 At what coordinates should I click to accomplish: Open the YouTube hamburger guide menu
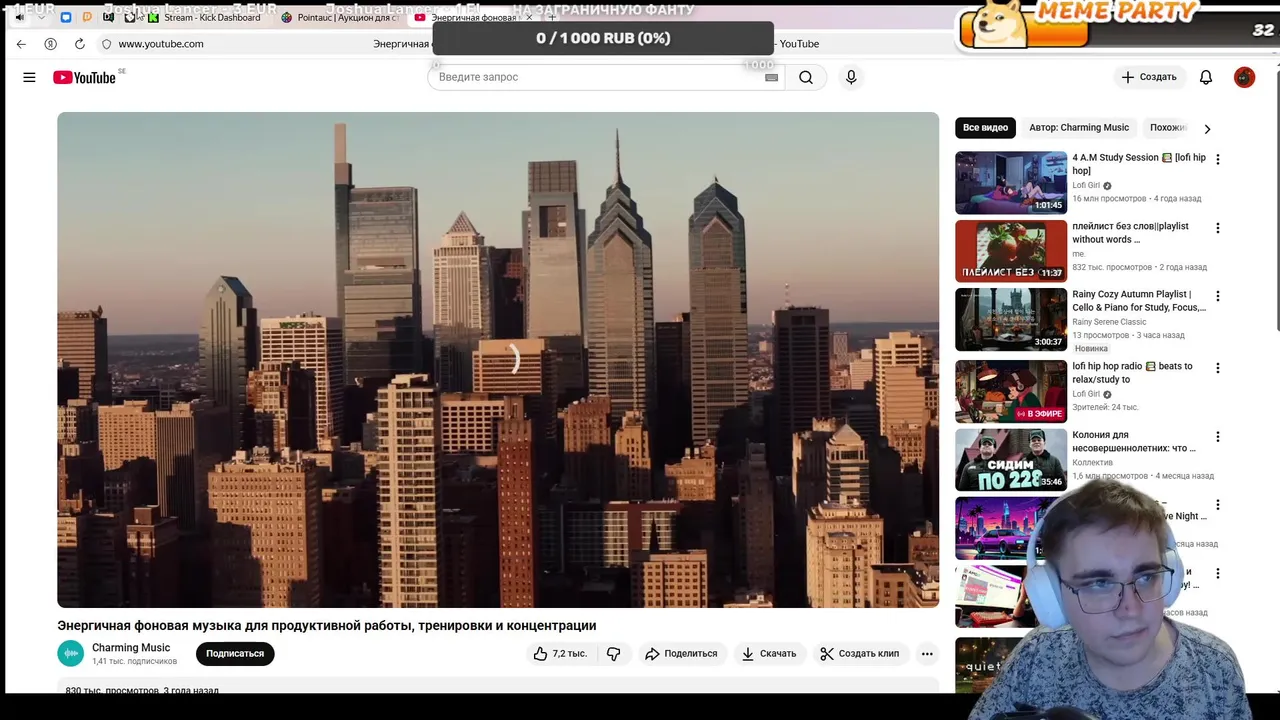click(29, 77)
